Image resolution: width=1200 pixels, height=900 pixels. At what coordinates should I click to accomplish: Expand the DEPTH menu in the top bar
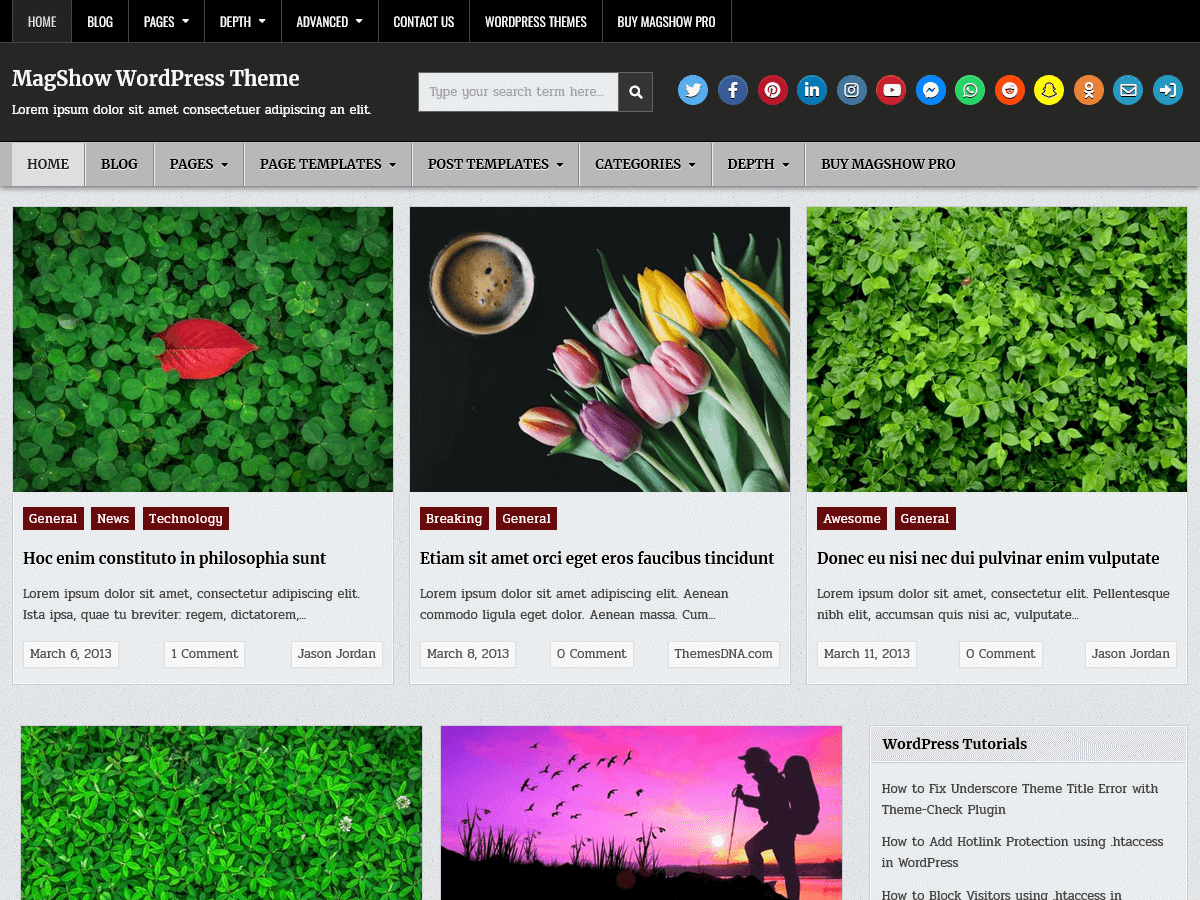[x=242, y=21]
